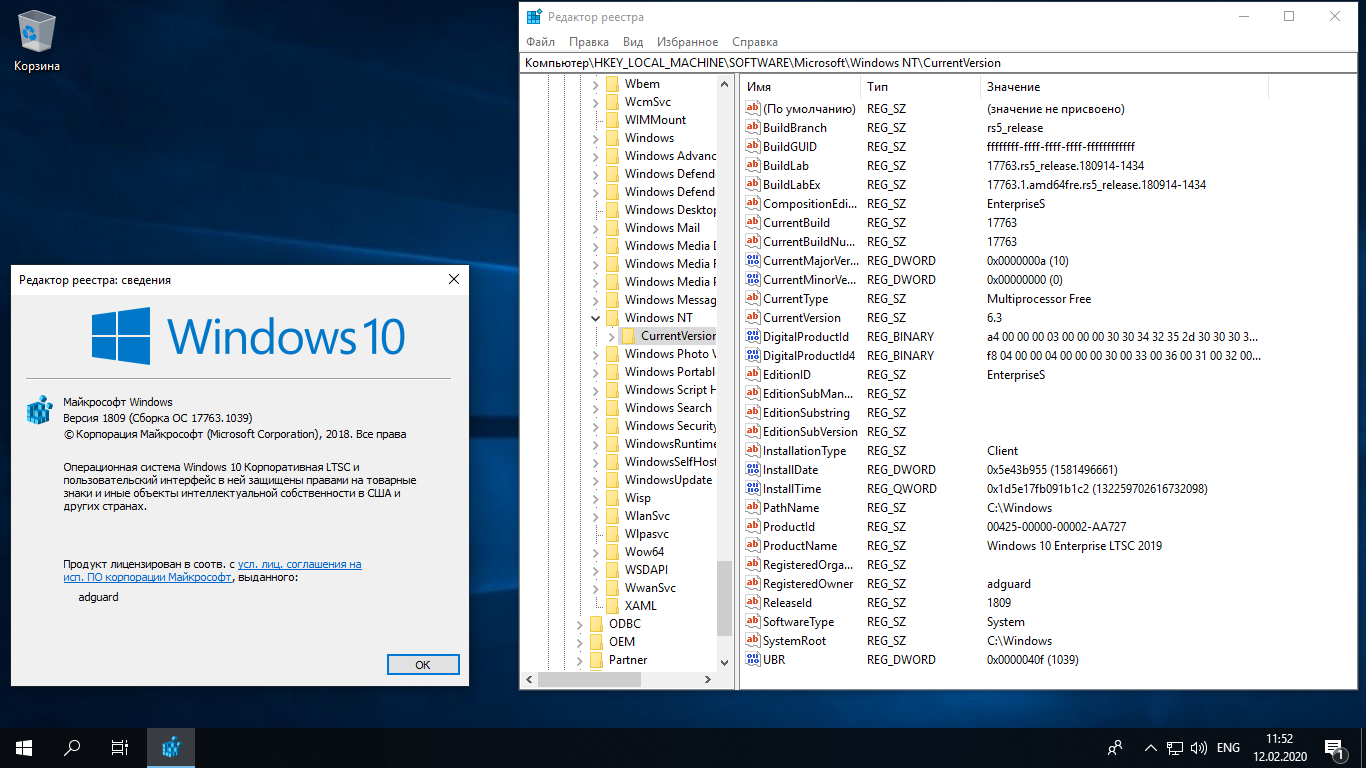
Task: Click the UBR DWORD icon
Action: [x=753, y=660]
